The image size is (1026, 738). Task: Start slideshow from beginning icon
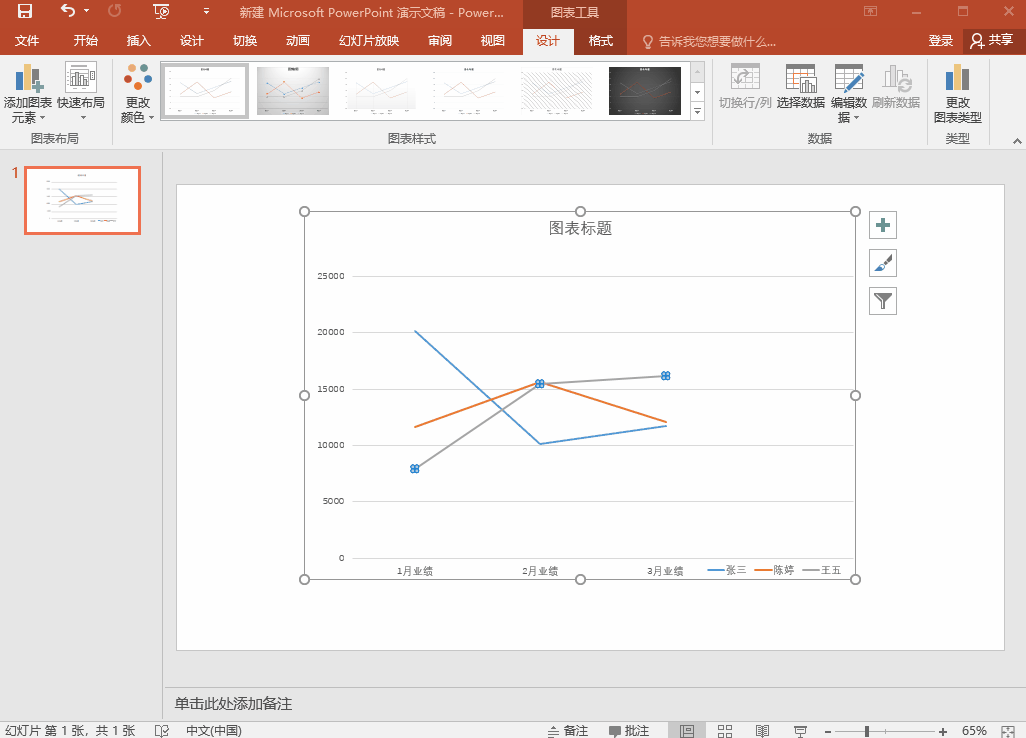pyautogui.click(x=161, y=11)
